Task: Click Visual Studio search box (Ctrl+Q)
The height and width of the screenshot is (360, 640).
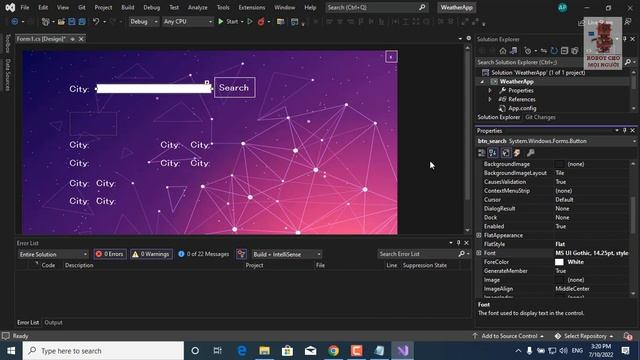Action: (x=376, y=7)
